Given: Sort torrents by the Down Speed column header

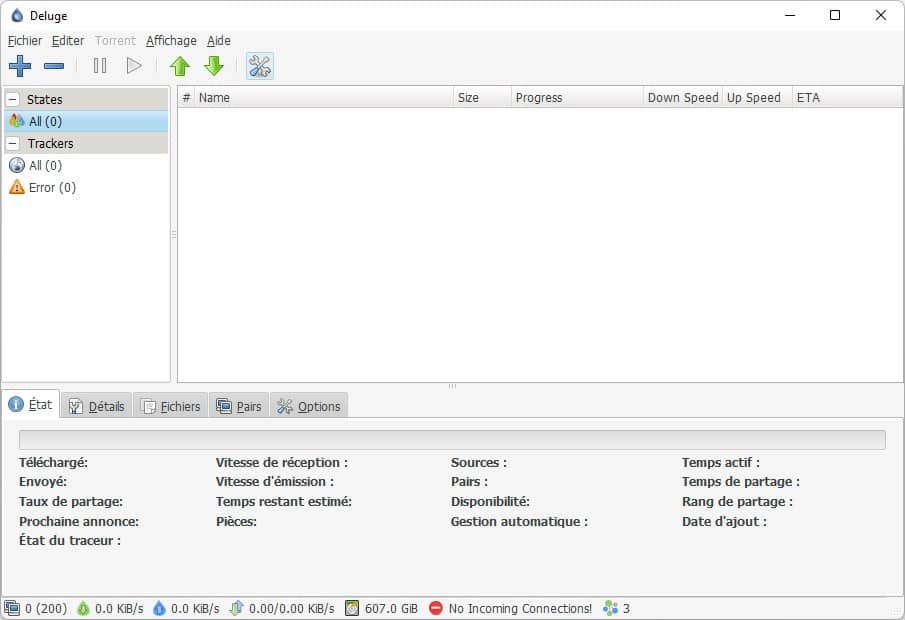Looking at the screenshot, I should 683,98.
